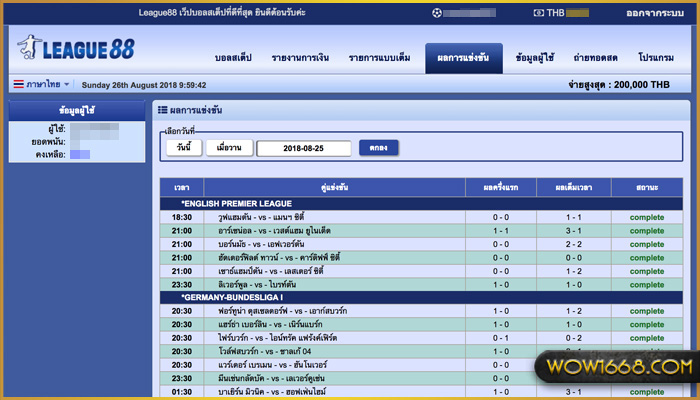
Task: Open the บอลสเต็ป menu tab
Action: tap(232, 58)
